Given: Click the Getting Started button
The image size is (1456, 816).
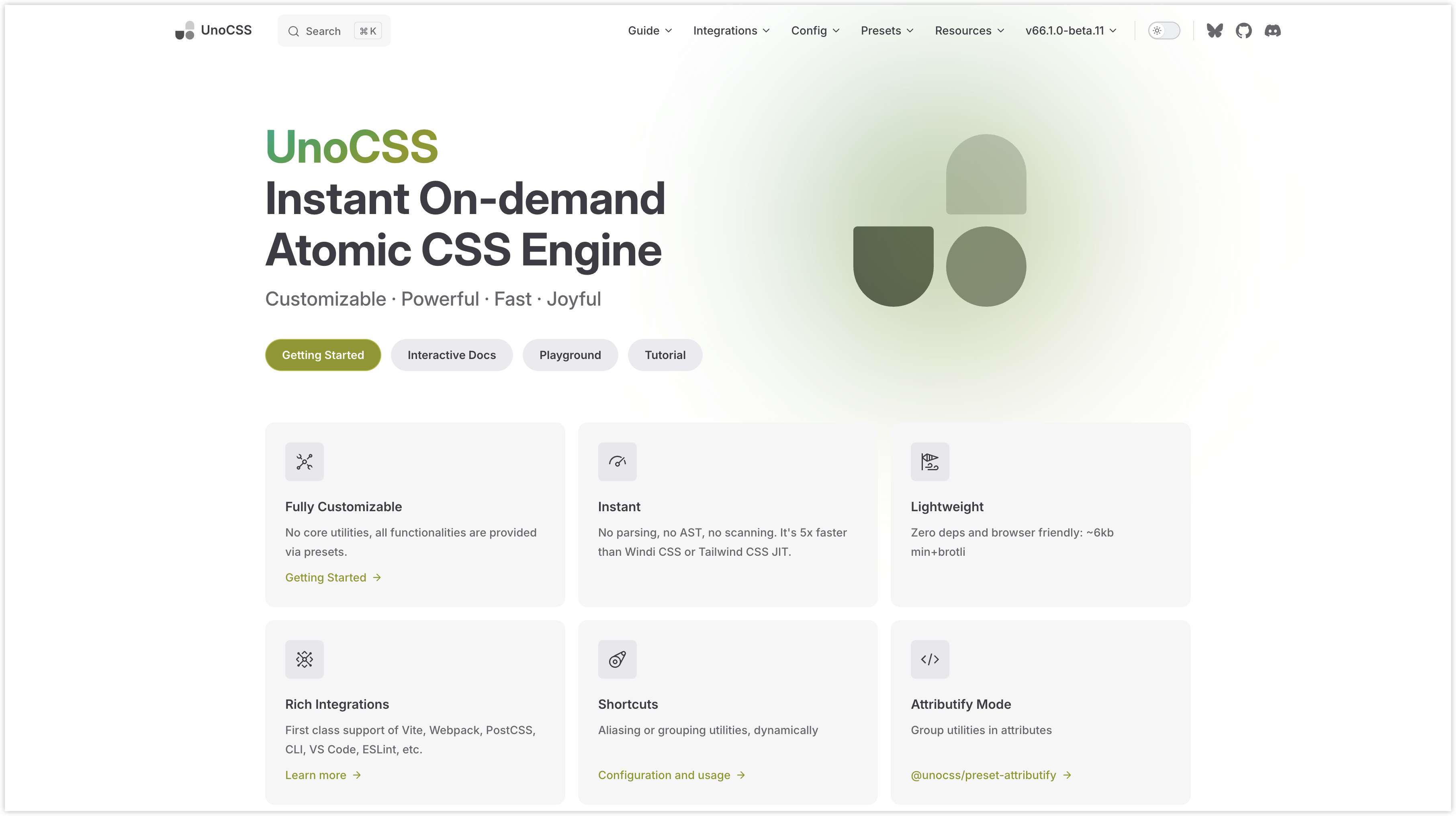Looking at the screenshot, I should [323, 355].
